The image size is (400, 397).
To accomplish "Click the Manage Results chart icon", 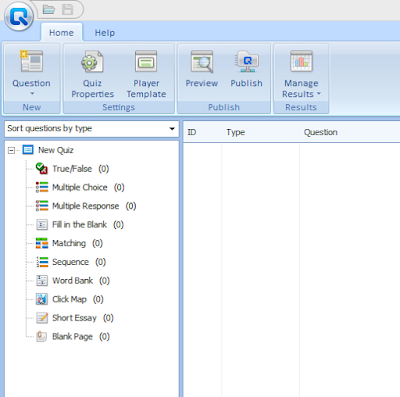I will (301, 61).
